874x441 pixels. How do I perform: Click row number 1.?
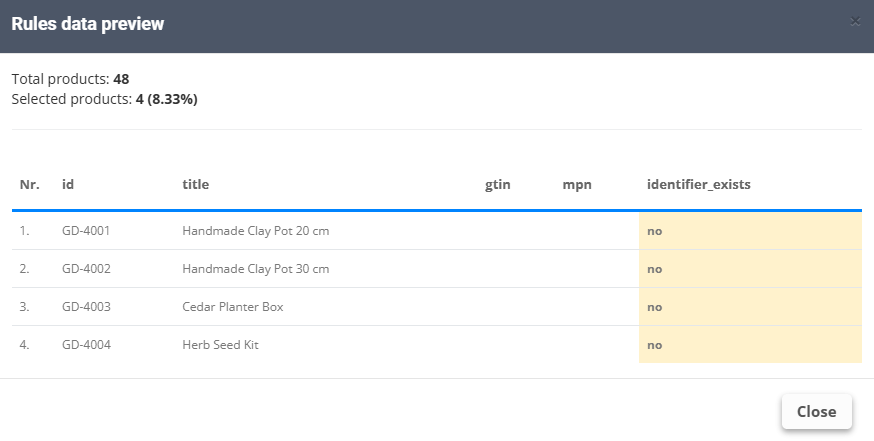(25, 231)
